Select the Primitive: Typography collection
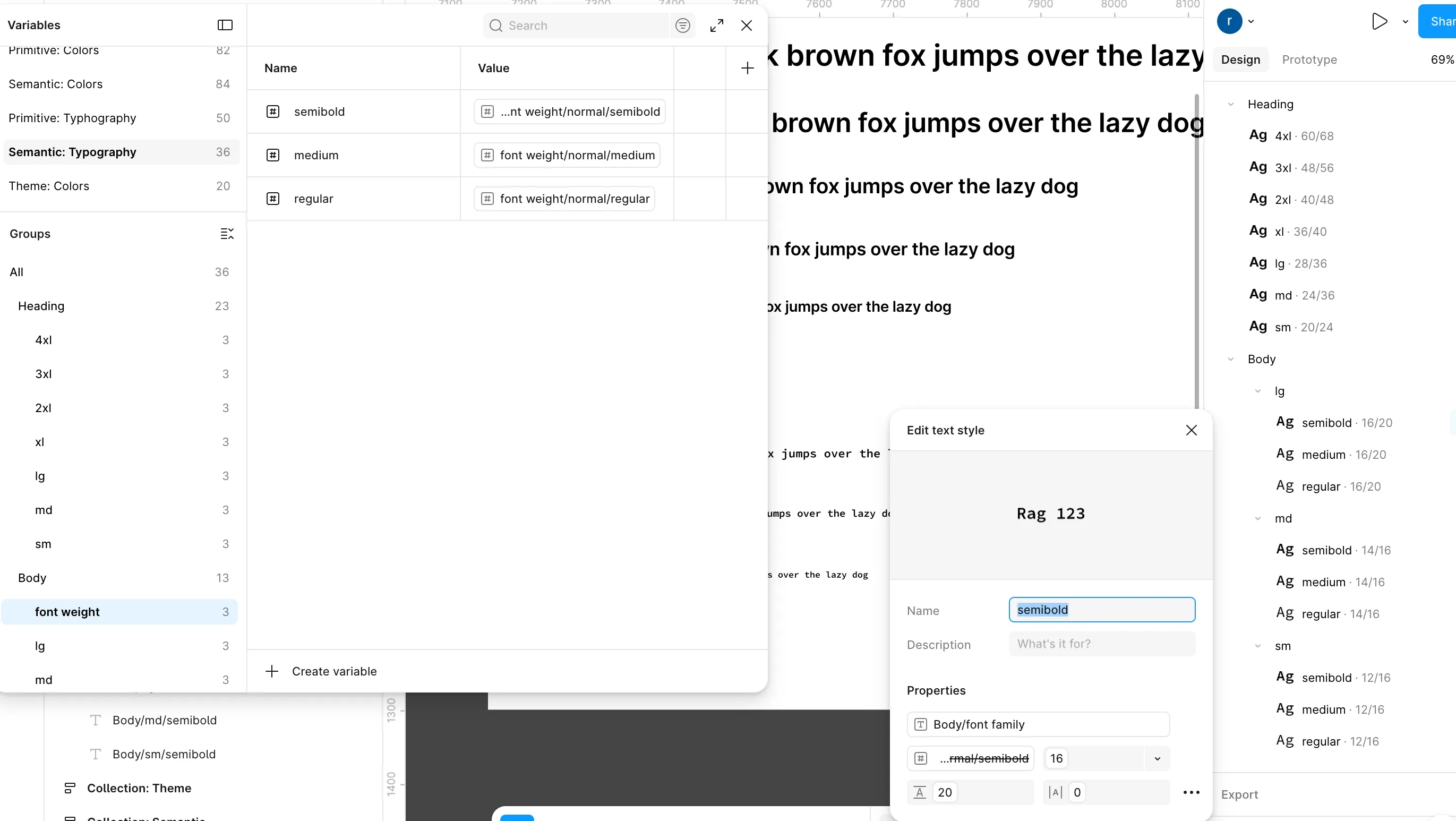1456x821 pixels. pyautogui.click(x=72, y=117)
